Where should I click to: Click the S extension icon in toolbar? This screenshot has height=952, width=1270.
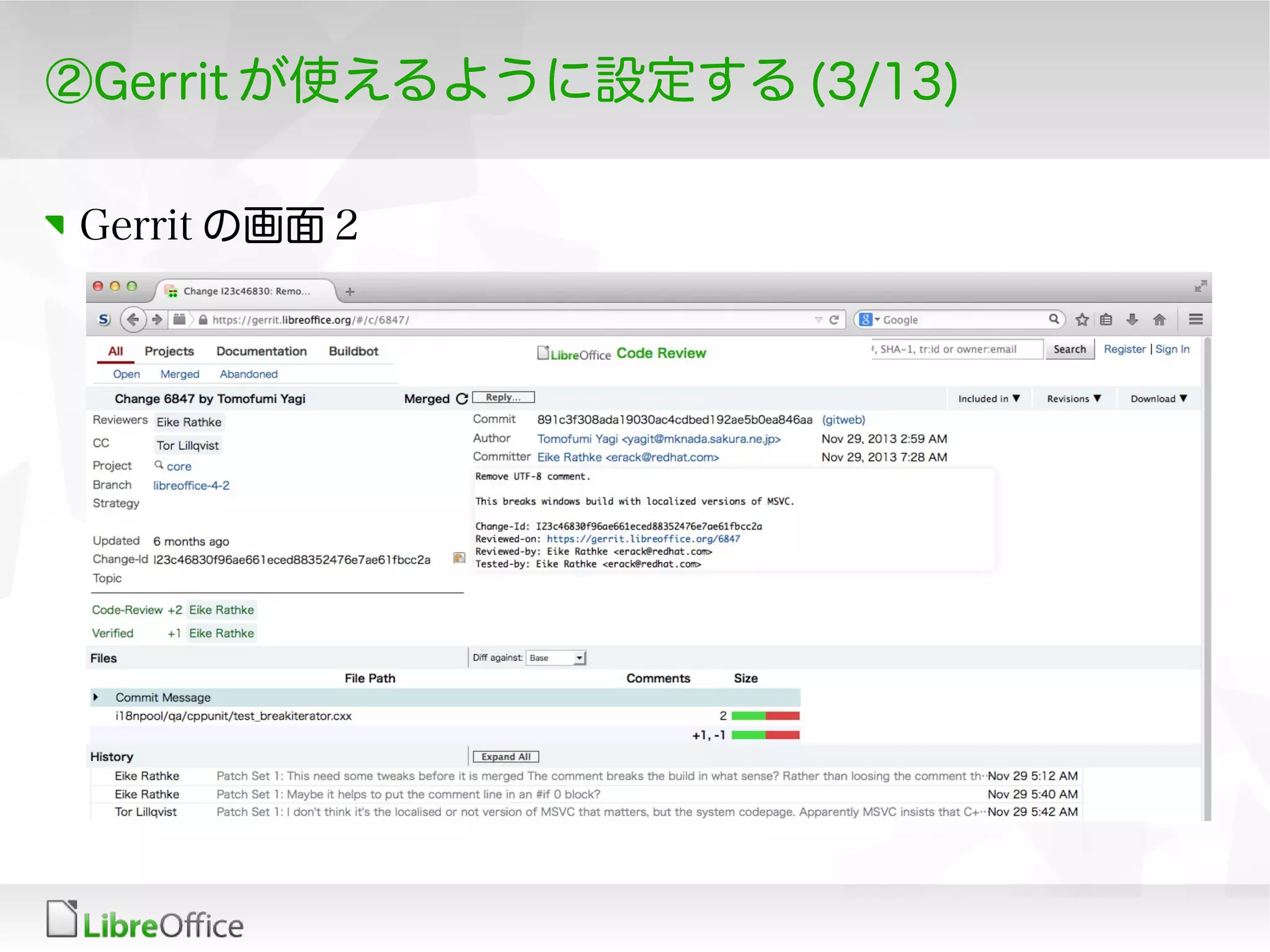(104, 319)
